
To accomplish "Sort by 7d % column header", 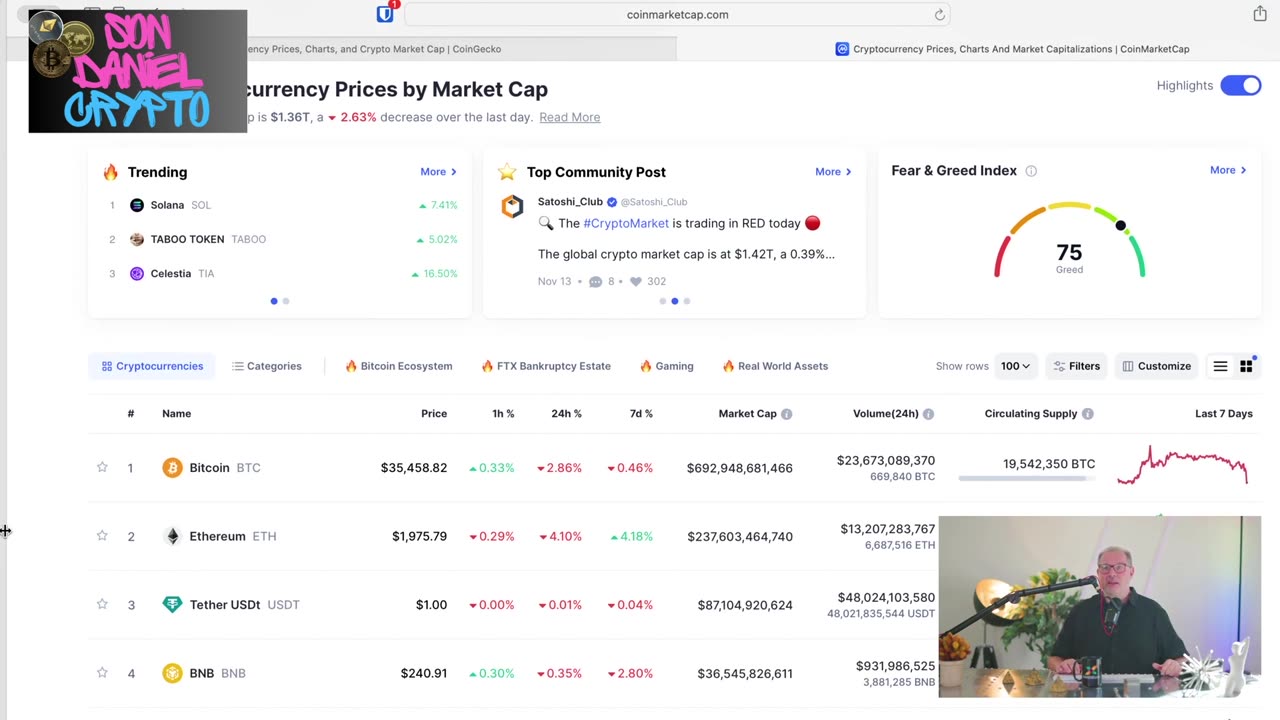I will (641, 414).
